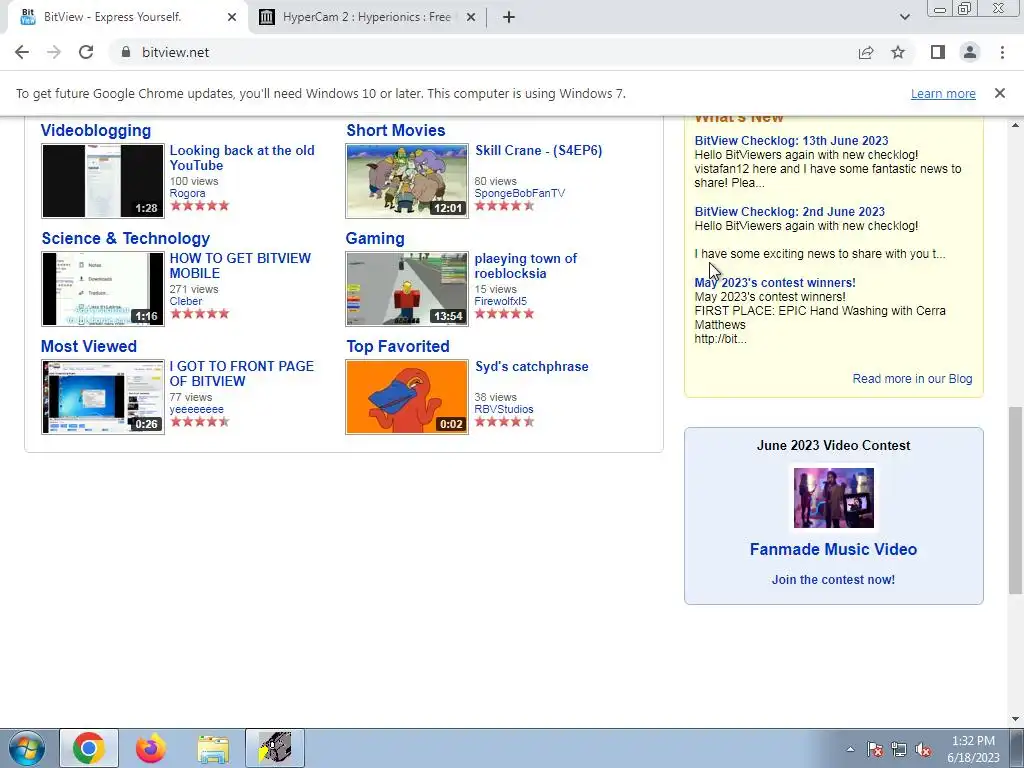This screenshot has height=768, width=1024.
Task: Open the Windows Start menu orb
Action: point(27,748)
